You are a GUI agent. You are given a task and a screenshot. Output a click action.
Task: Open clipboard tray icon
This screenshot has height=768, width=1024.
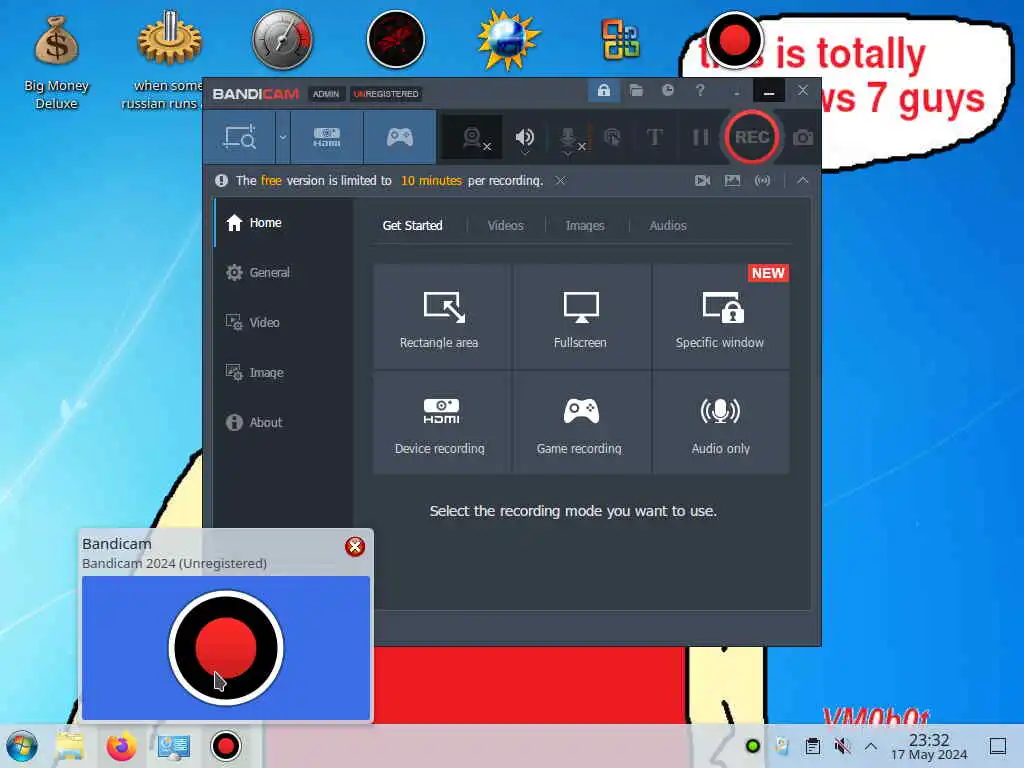pyautogui.click(x=812, y=746)
